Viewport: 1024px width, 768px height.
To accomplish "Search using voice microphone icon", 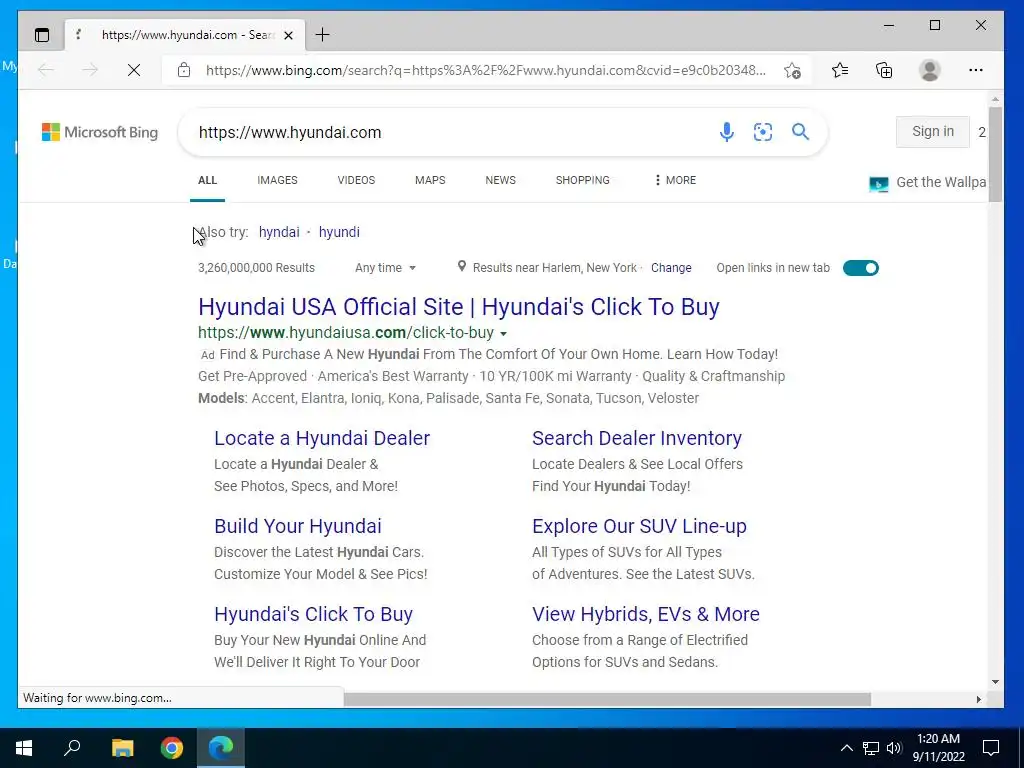I will tap(726, 132).
